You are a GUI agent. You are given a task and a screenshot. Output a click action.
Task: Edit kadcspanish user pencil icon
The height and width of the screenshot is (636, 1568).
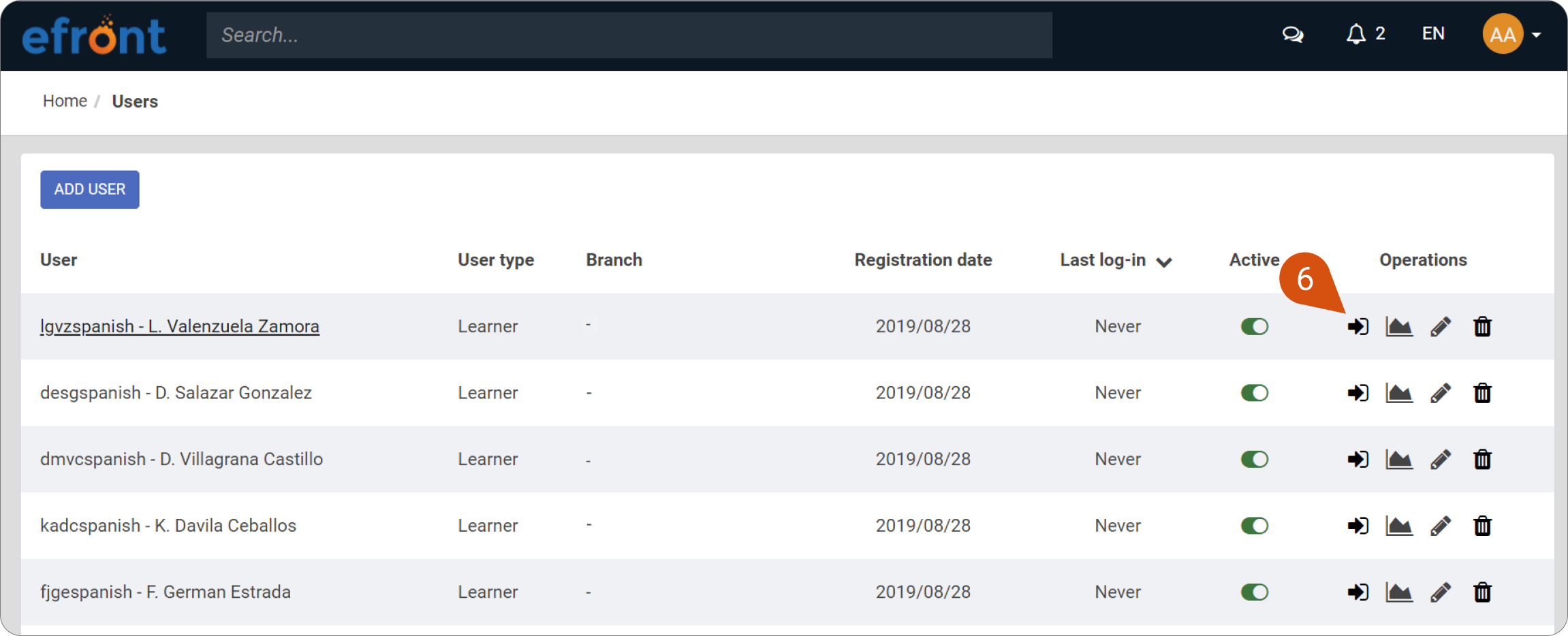tap(1441, 526)
